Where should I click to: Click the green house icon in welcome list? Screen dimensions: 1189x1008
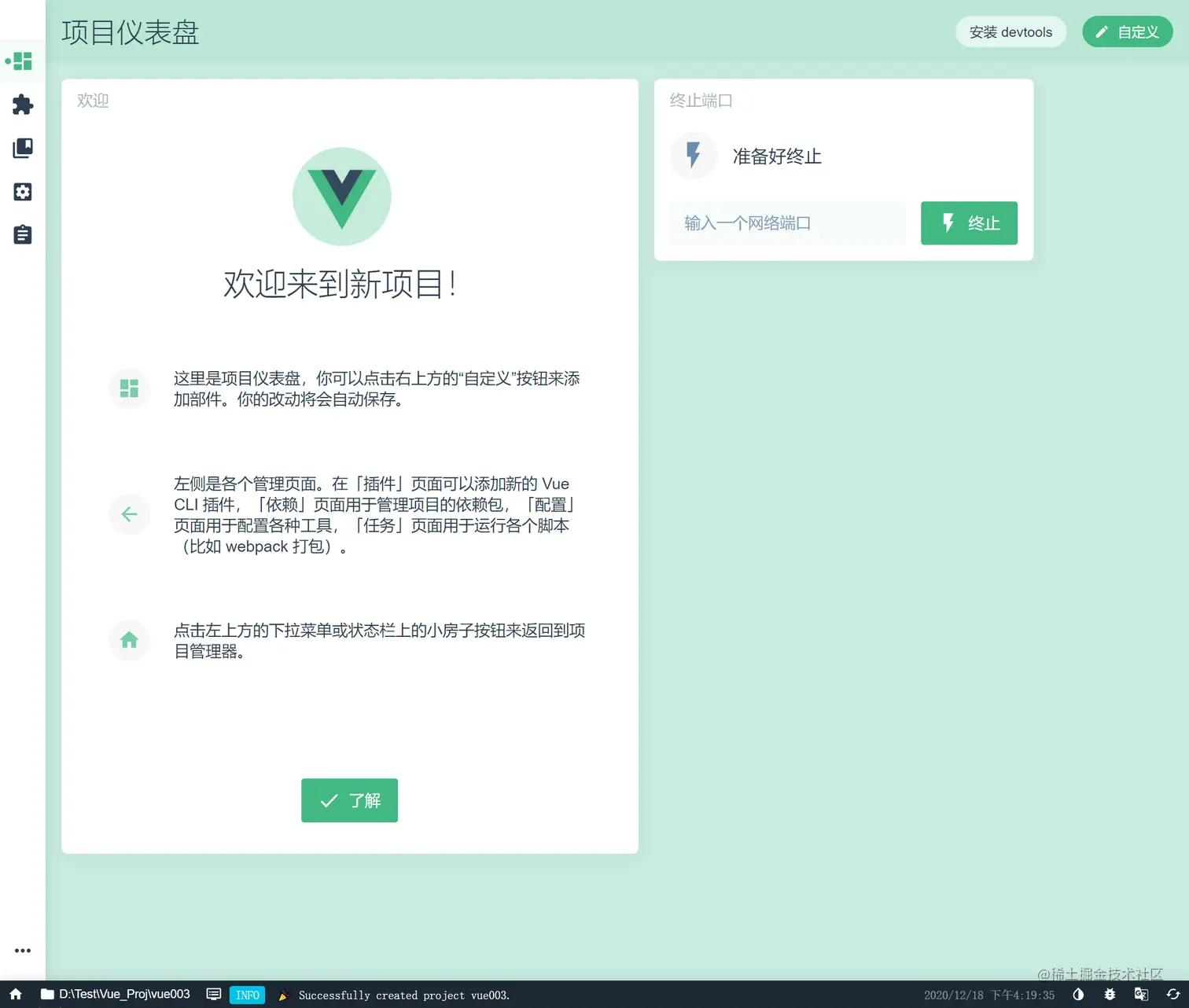129,640
